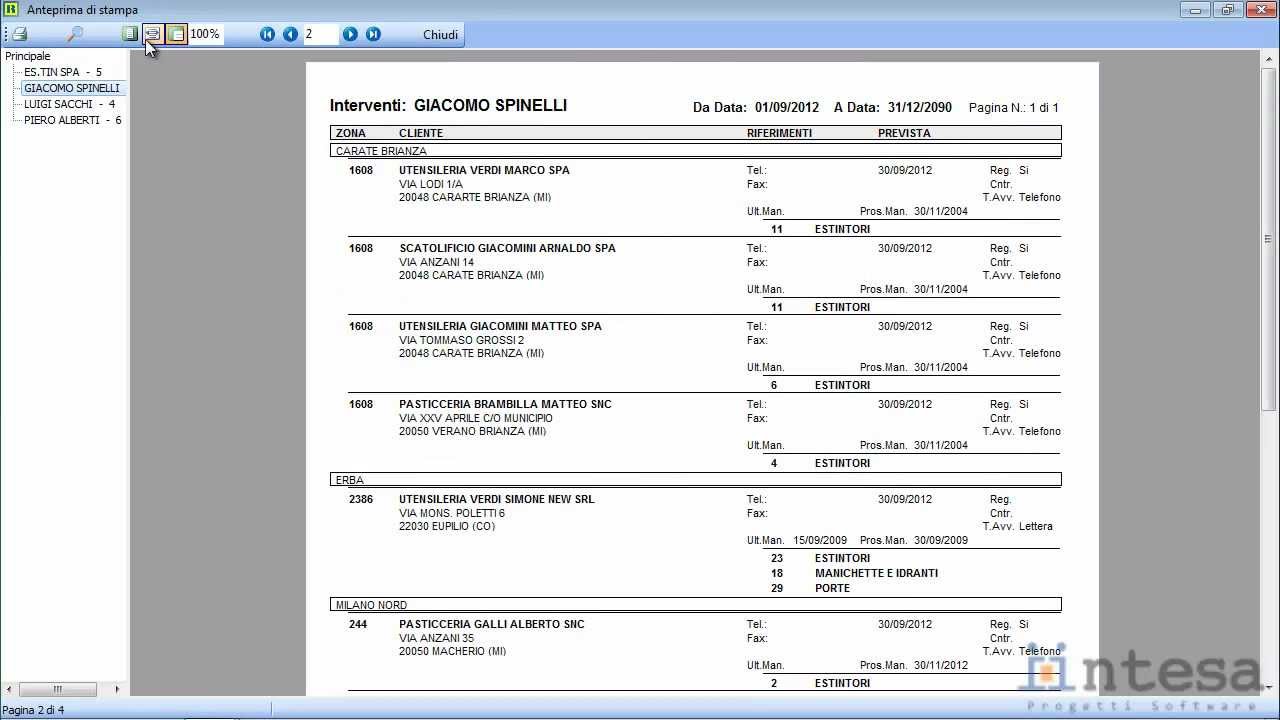Click 'UTENSILERIA VERDI MARCO SPA' client name
The width and height of the screenshot is (1280, 720).
[x=484, y=170]
